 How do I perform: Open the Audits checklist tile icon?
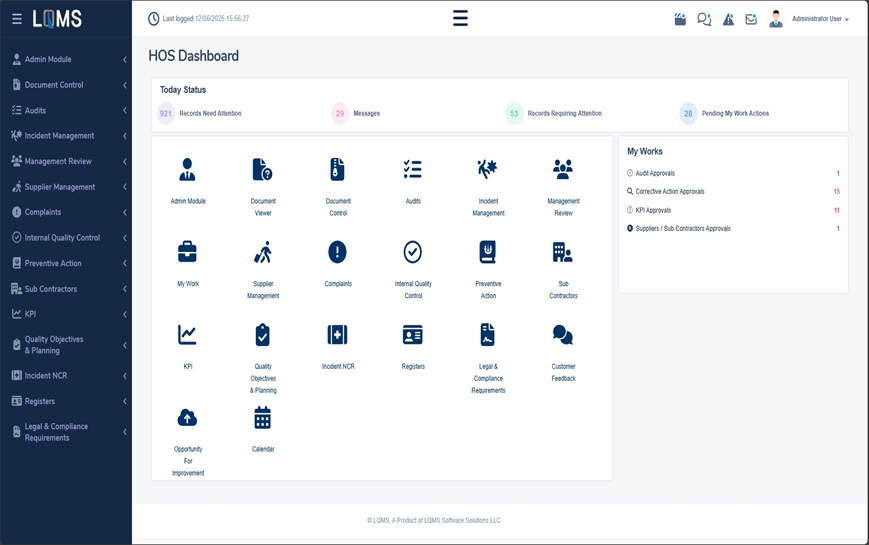pyautogui.click(x=413, y=170)
